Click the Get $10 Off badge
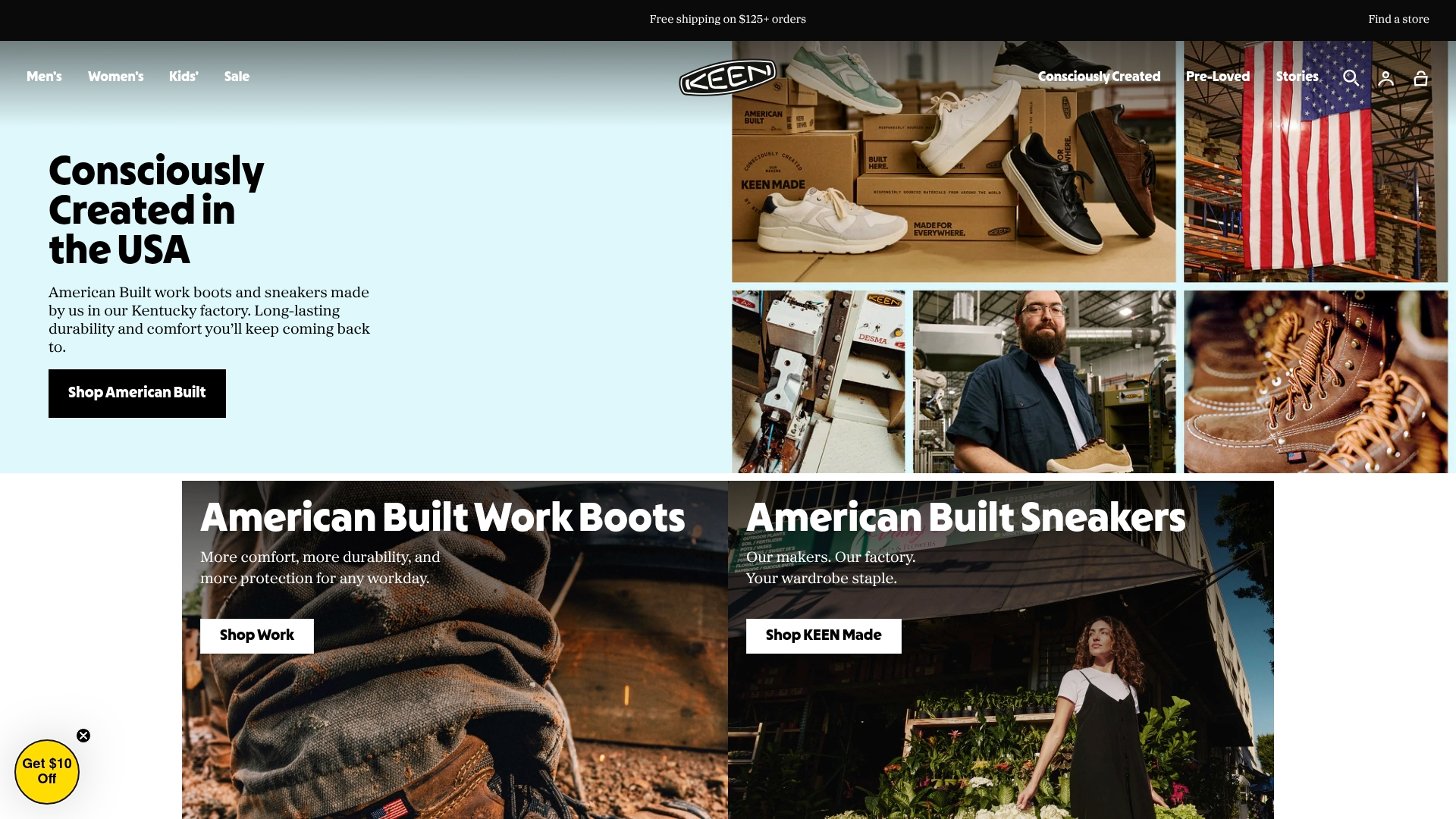 click(47, 772)
